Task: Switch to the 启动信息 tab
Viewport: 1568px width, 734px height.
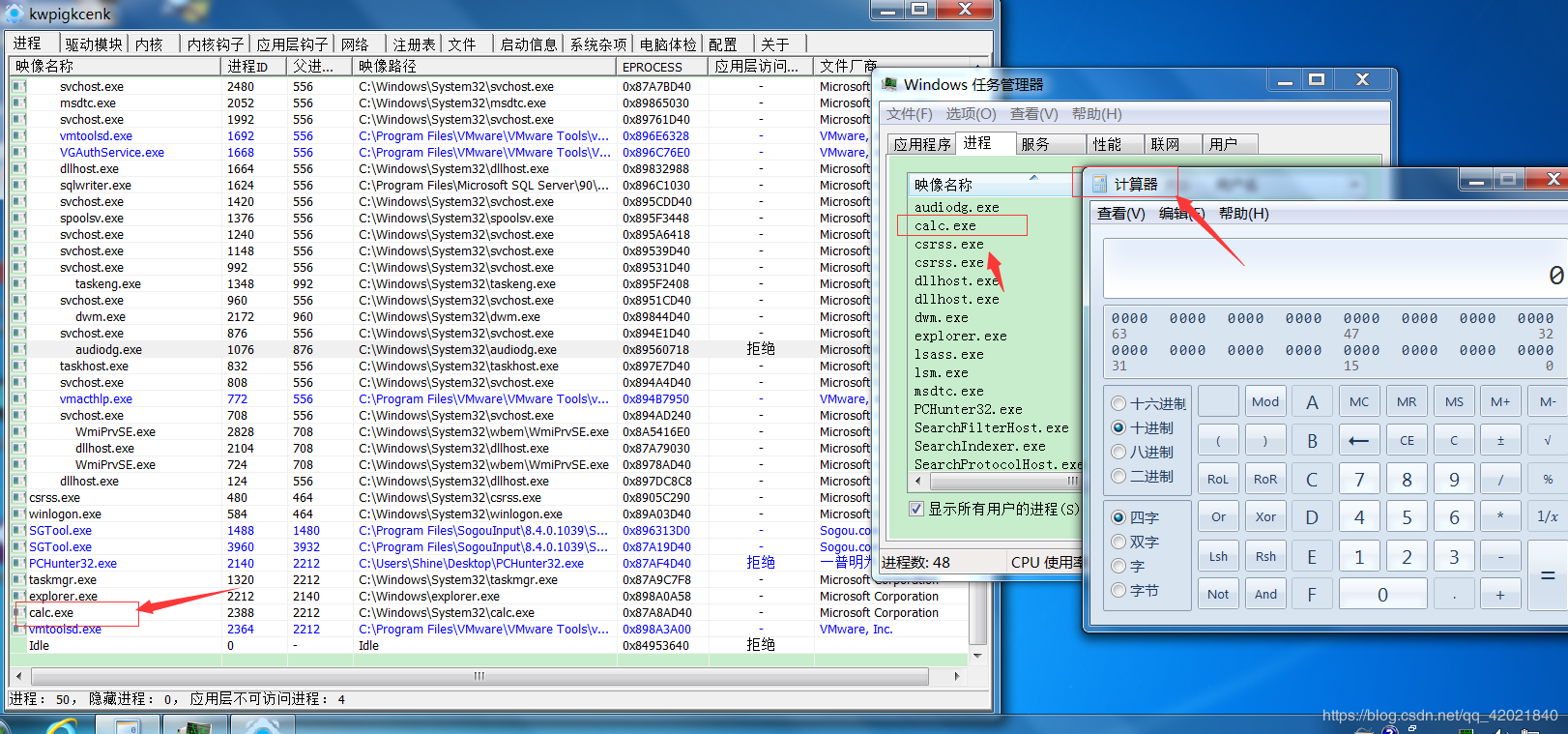Action: [x=529, y=44]
